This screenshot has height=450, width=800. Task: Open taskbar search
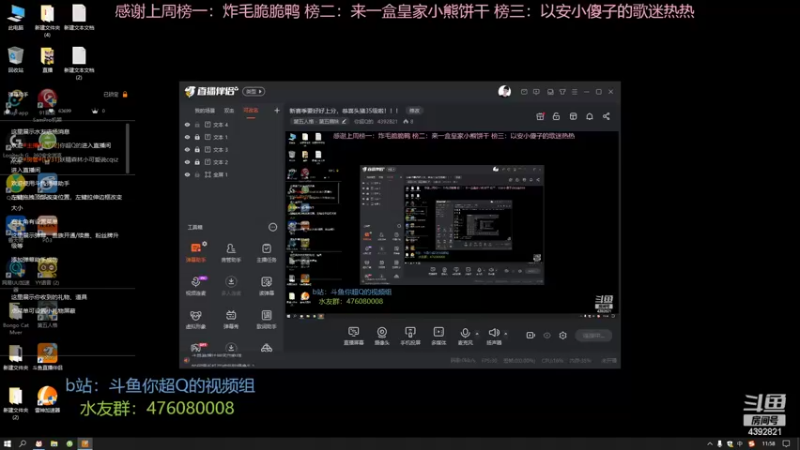pos(22,444)
